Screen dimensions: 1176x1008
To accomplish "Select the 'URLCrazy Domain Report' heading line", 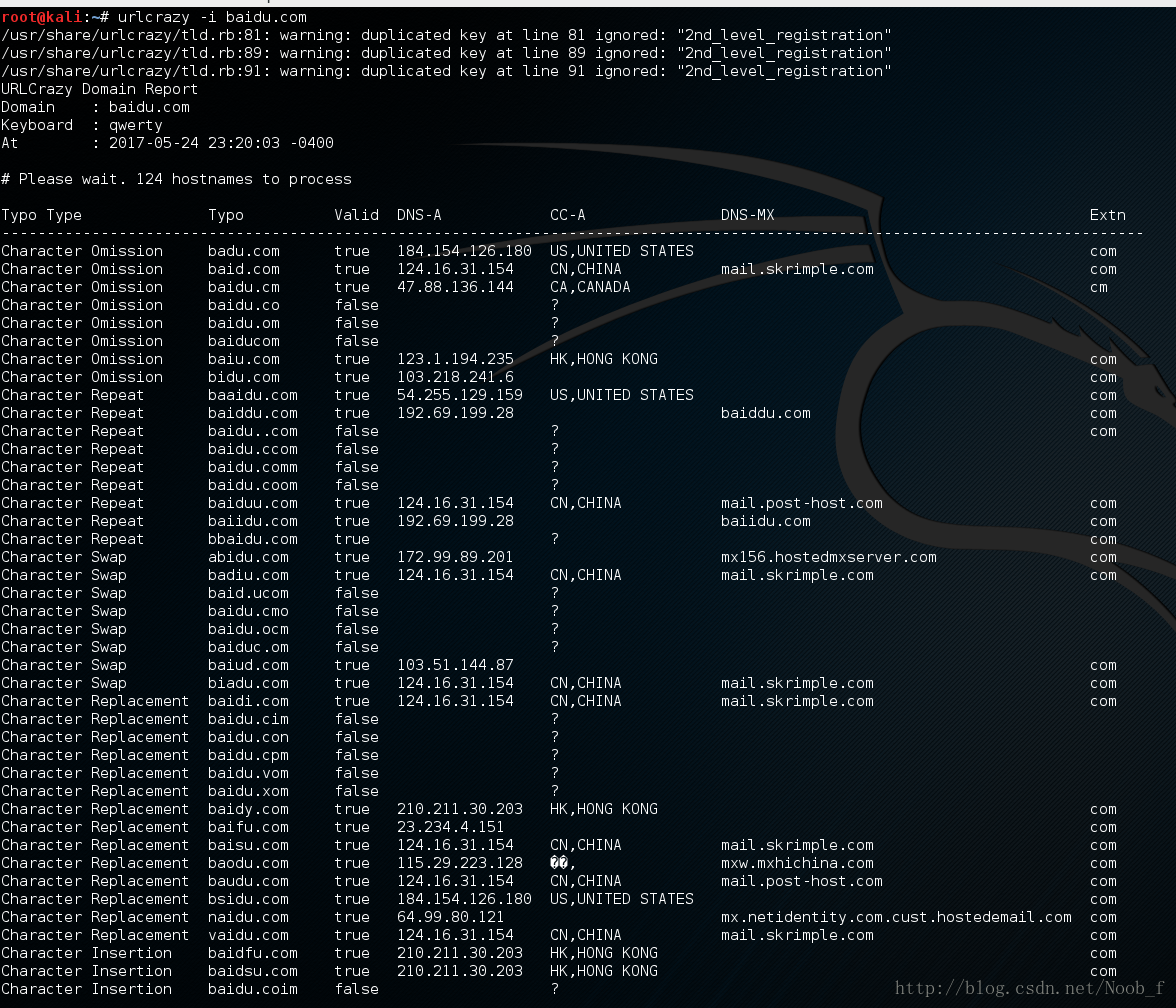I will [99, 88].
